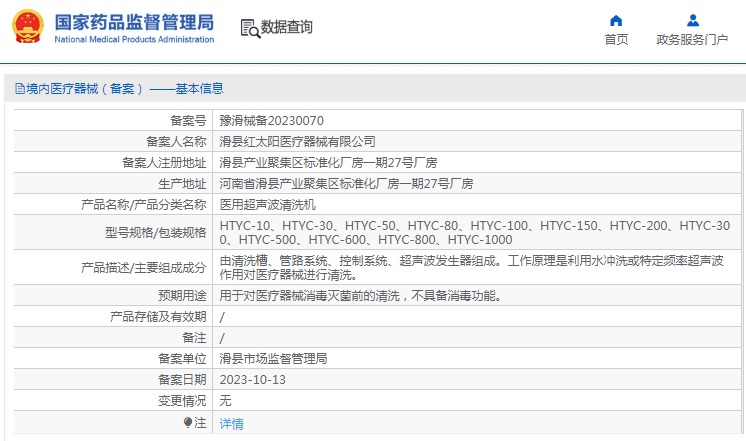
Task: Click National Medical Products Administration subtitle
Action: tap(134, 39)
